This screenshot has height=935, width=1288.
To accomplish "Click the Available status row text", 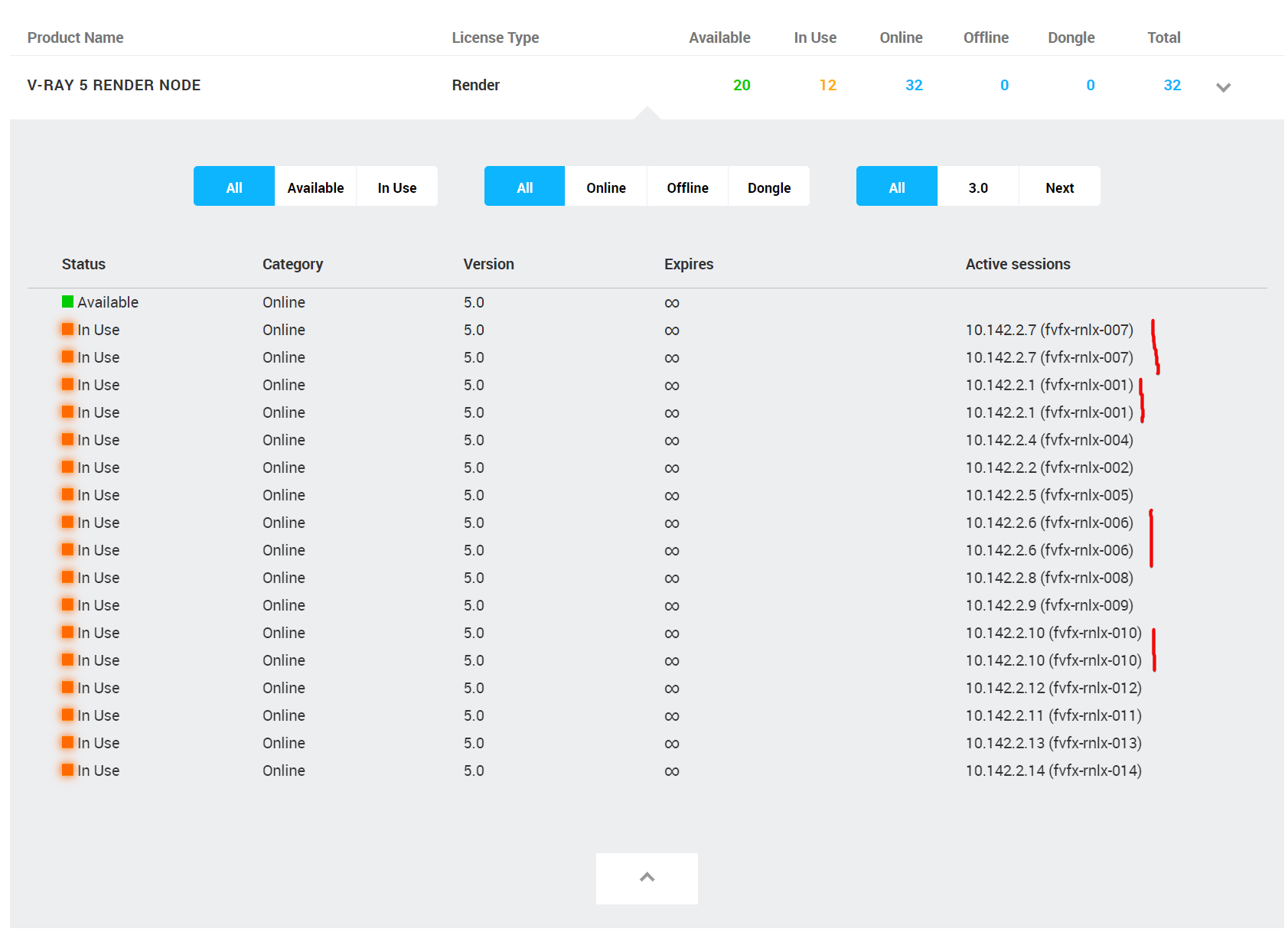I will tap(108, 302).
